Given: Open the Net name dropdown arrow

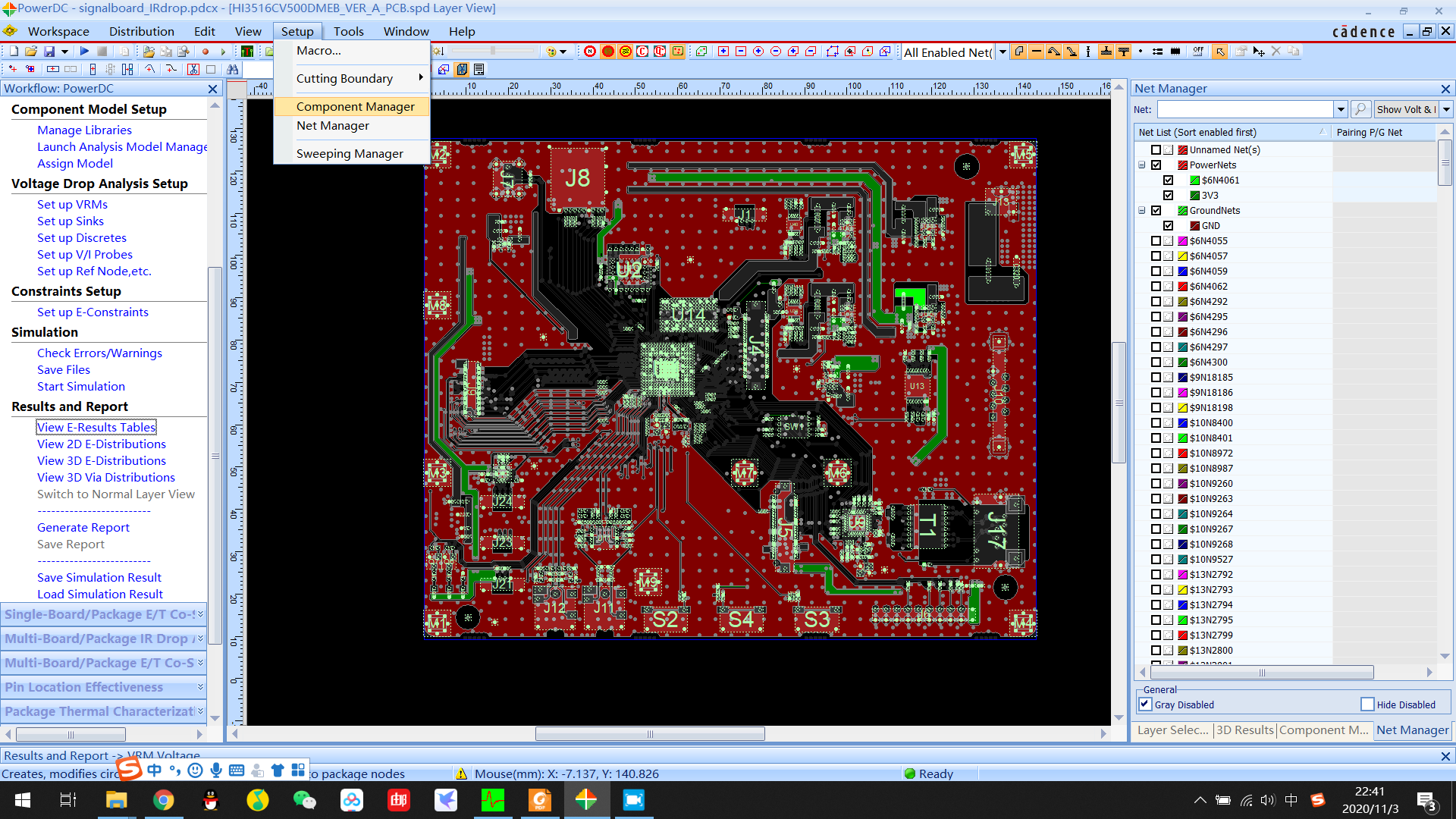Looking at the screenshot, I should pyautogui.click(x=1341, y=109).
